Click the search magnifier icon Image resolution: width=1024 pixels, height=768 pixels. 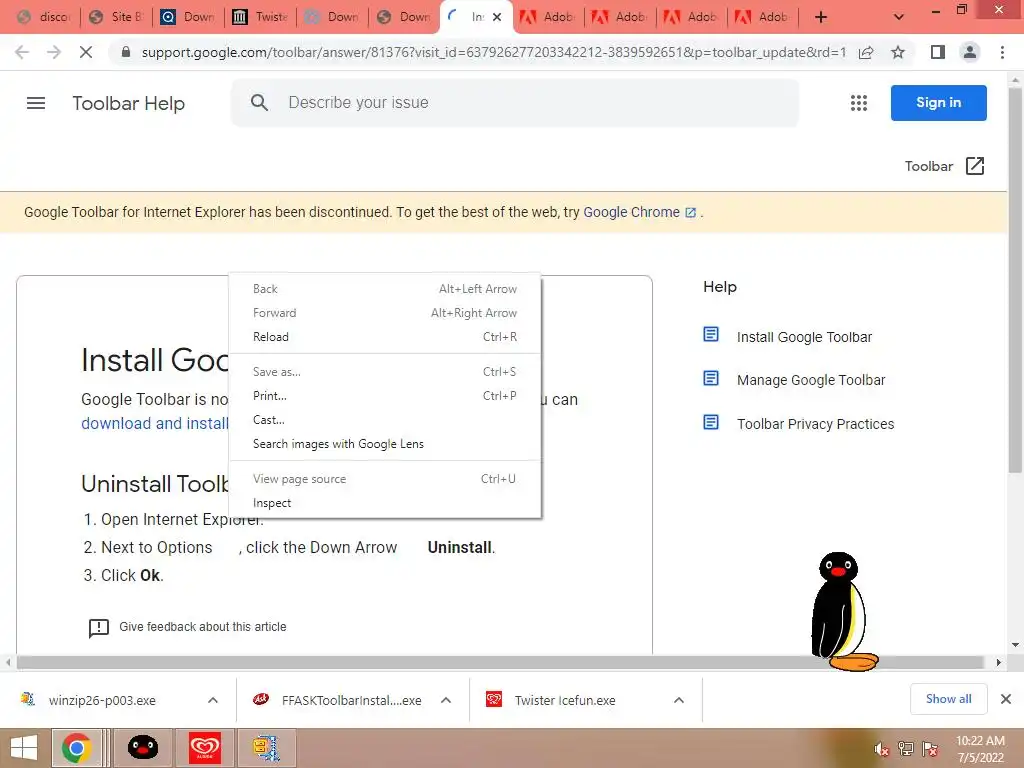259,103
